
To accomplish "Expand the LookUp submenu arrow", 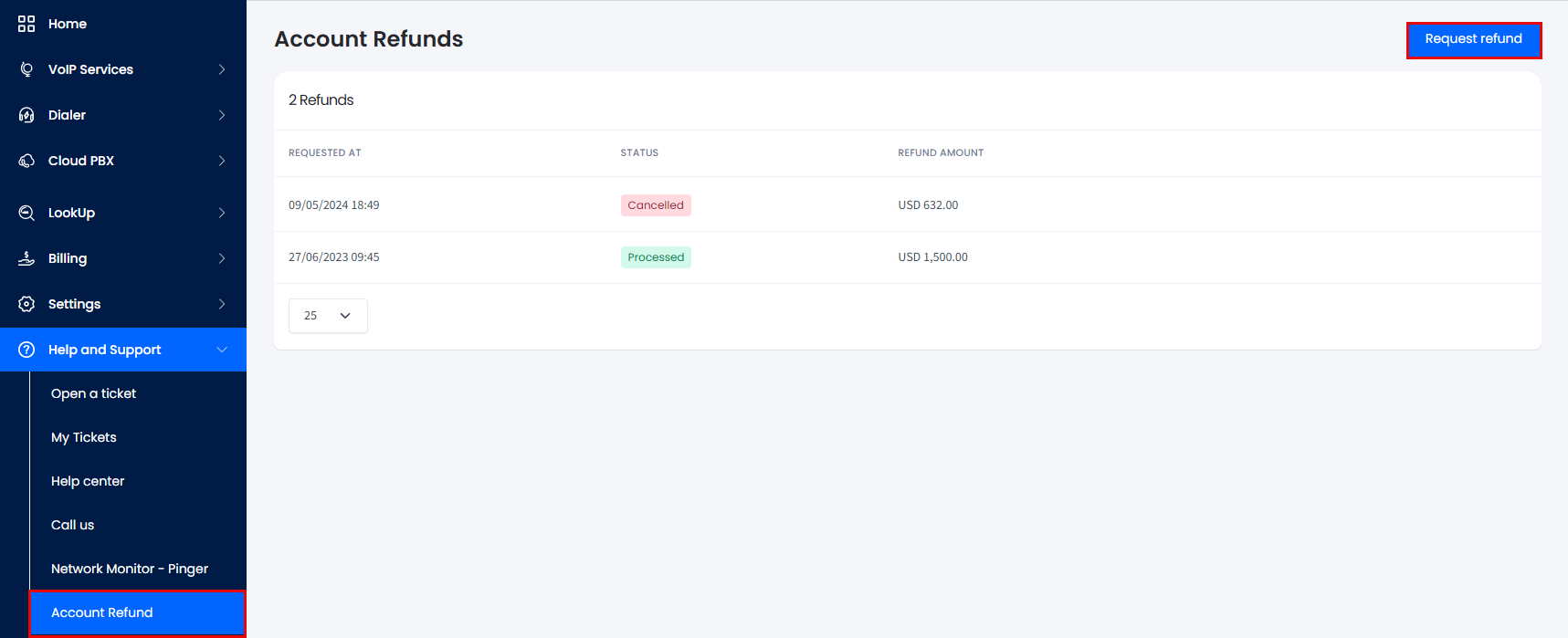I will 222,213.
